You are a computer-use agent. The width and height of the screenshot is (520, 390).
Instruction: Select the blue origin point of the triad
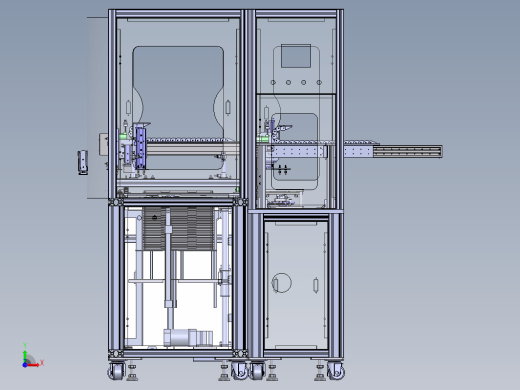click(x=25, y=365)
